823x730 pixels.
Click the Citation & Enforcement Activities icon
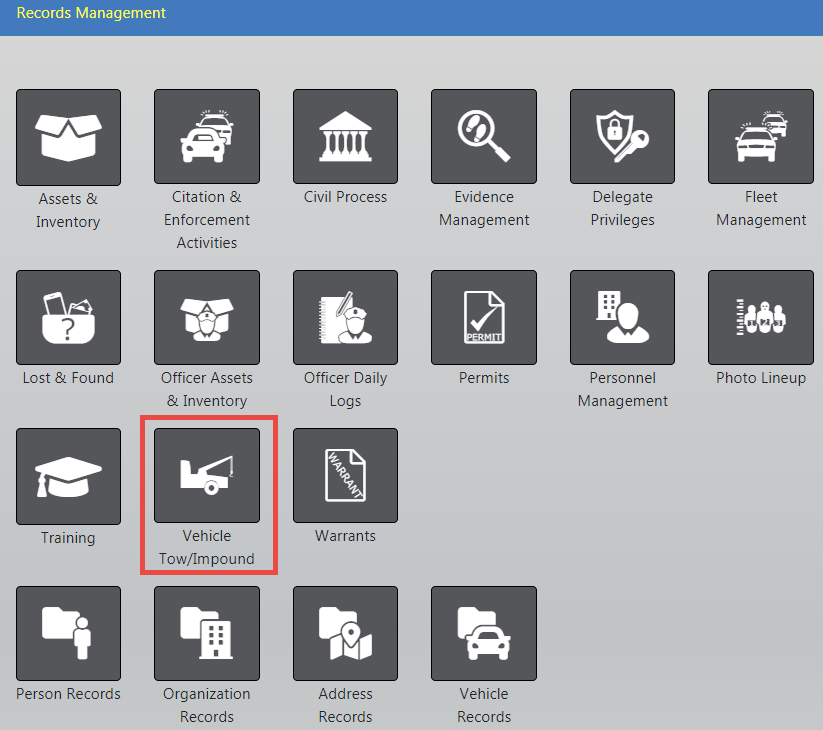tap(207, 137)
